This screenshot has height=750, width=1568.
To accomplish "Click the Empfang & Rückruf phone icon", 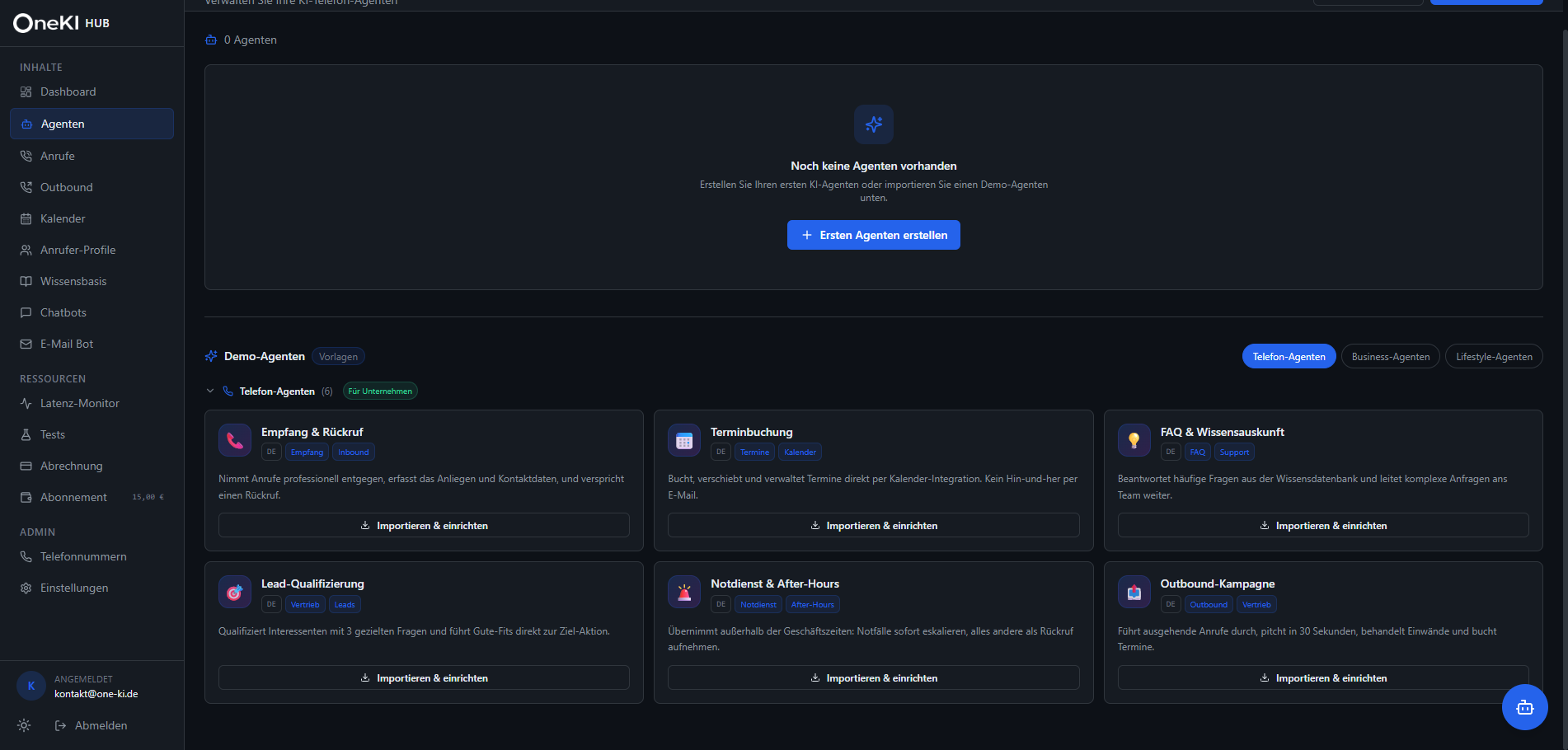I will [235, 440].
